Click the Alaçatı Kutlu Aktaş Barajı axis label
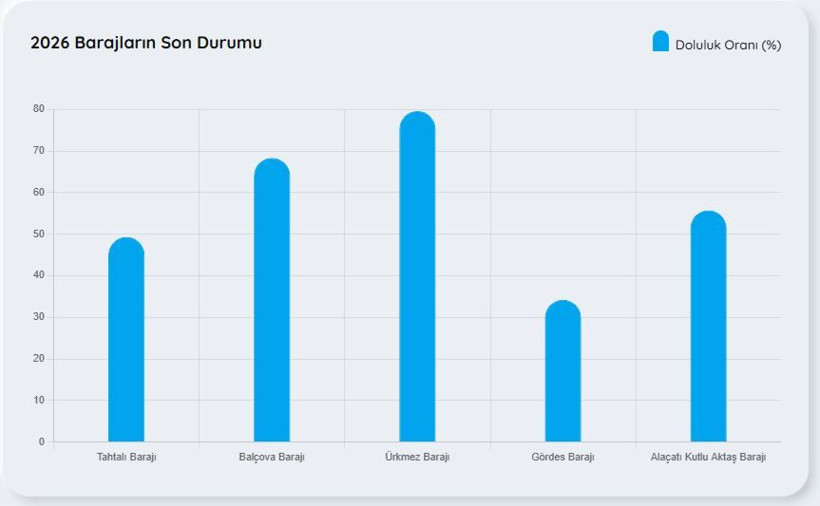This screenshot has height=506, width=820. 708,457
